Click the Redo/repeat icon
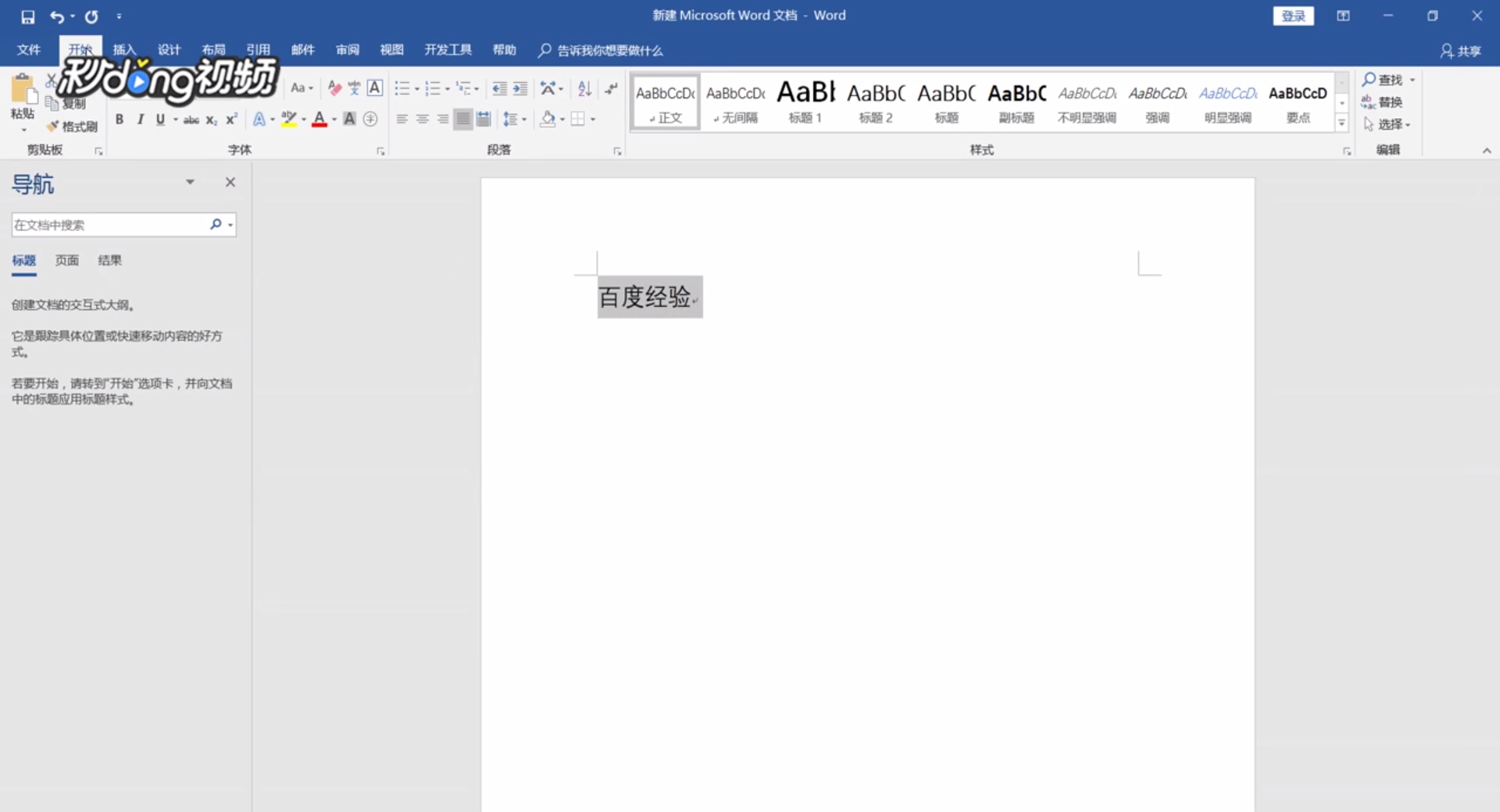1500x812 pixels. [x=91, y=16]
